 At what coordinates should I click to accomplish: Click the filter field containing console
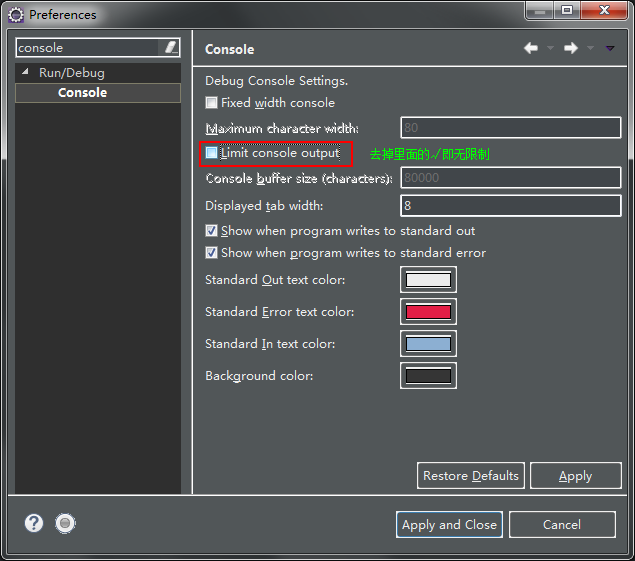tap(87, 47)
